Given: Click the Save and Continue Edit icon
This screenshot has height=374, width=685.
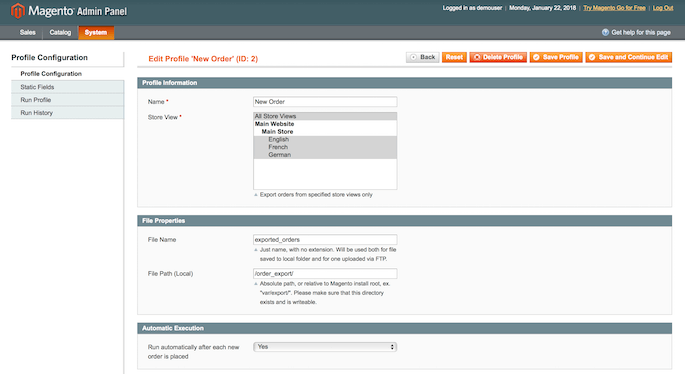Looking at the screenshot, I should 592,57.
